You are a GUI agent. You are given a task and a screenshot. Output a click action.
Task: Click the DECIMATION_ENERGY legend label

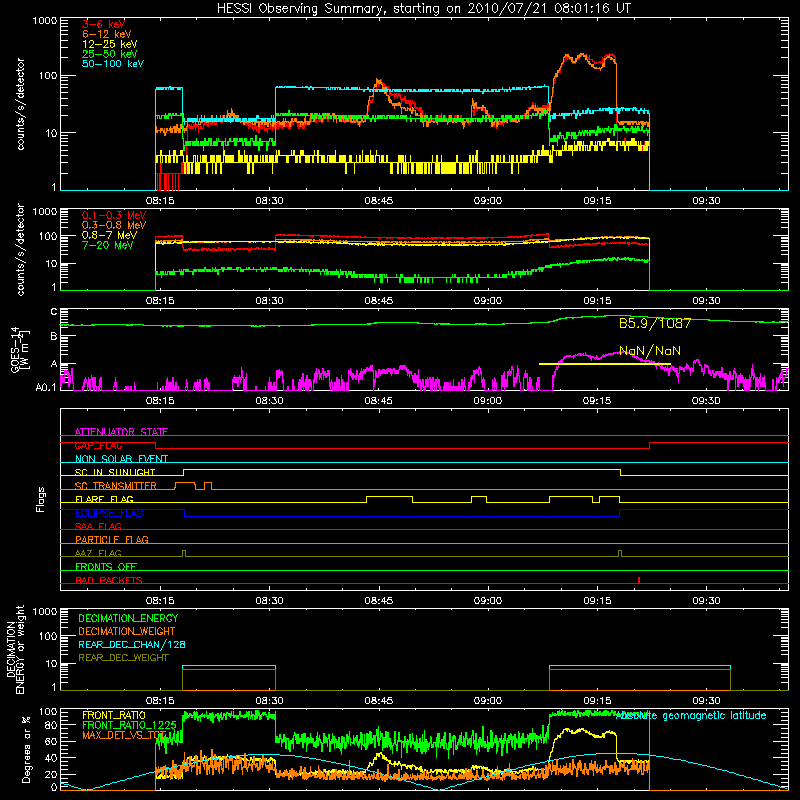[x=128, y=618]
